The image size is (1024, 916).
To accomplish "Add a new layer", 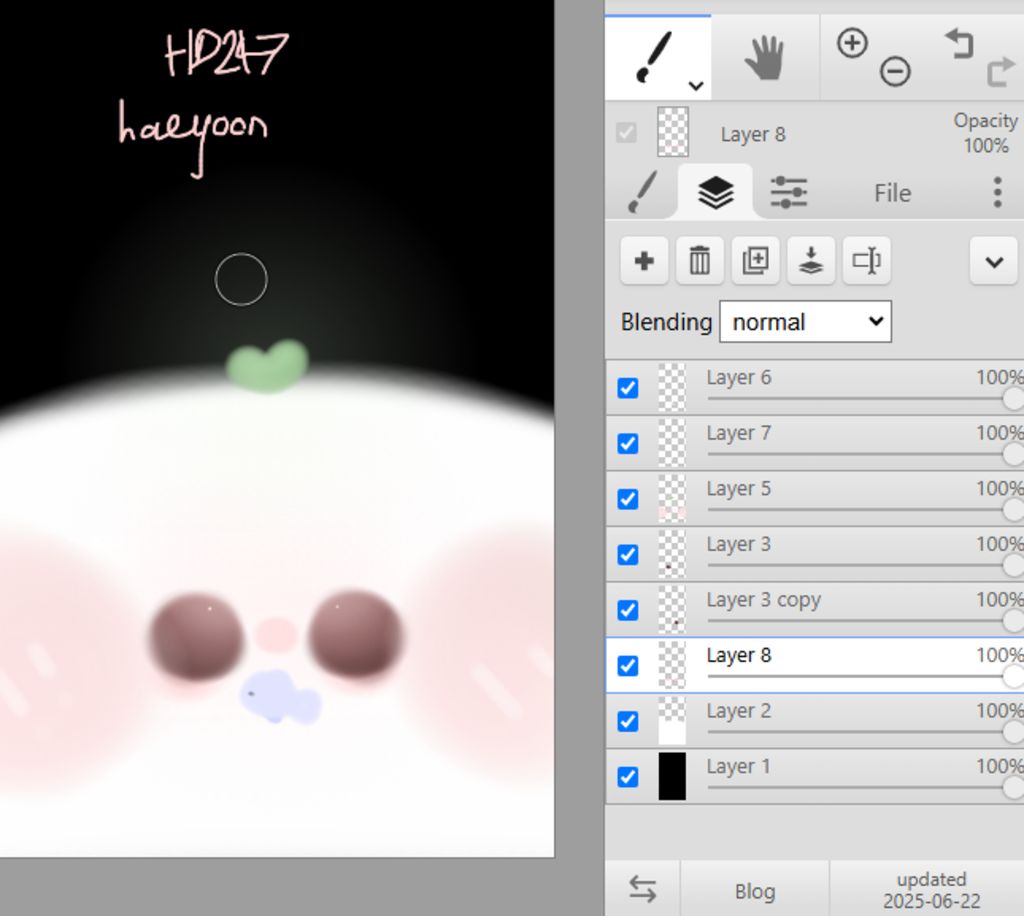I will pyautogui.click(x=644, y=262).
